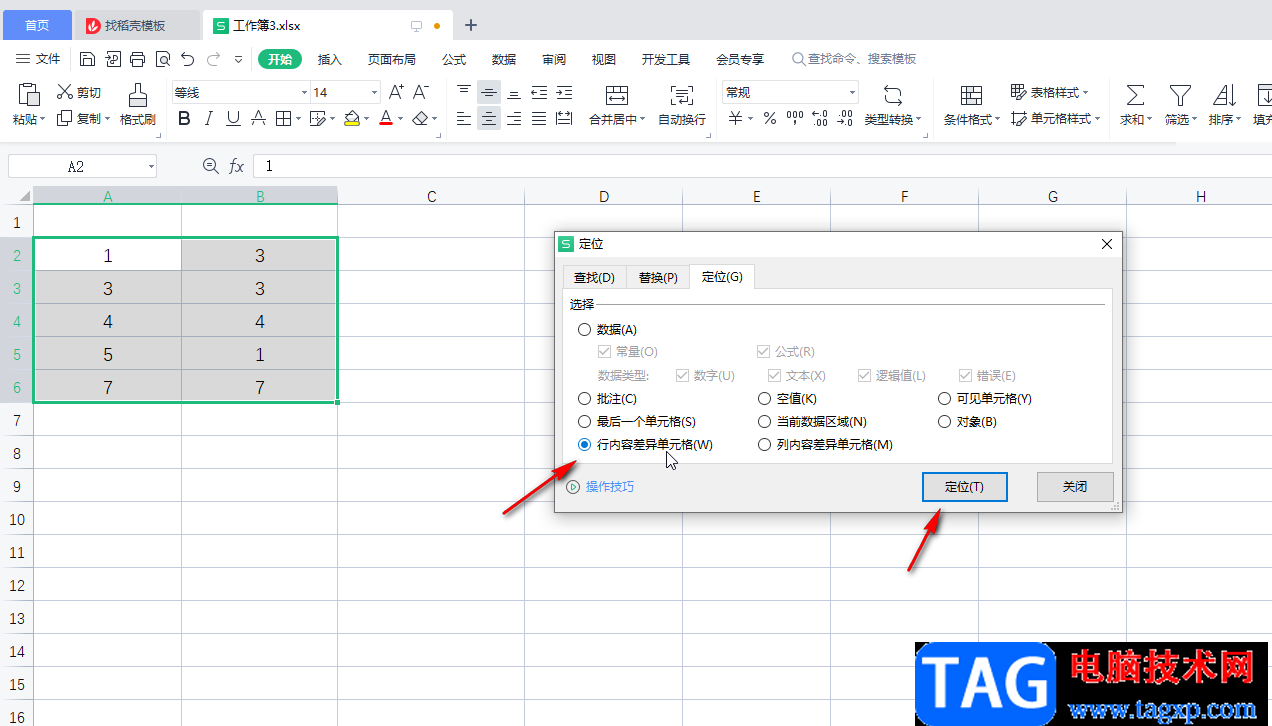Screen dimensions: 1272x726
Task: Select the 数据(A) radio option
Action: [584, 329]
